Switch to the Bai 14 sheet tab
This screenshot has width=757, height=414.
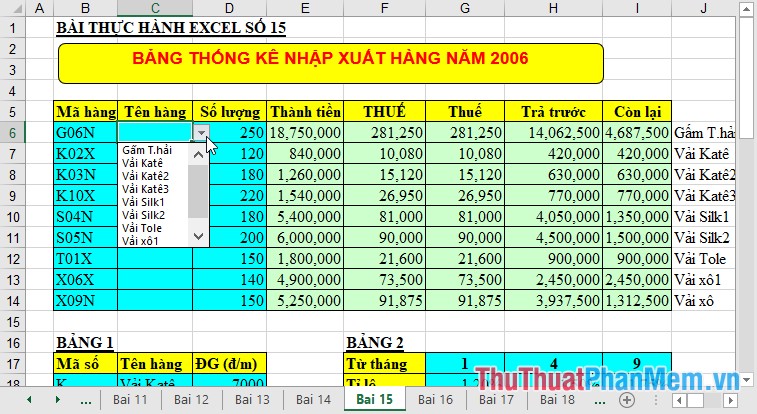coord(313,400)
